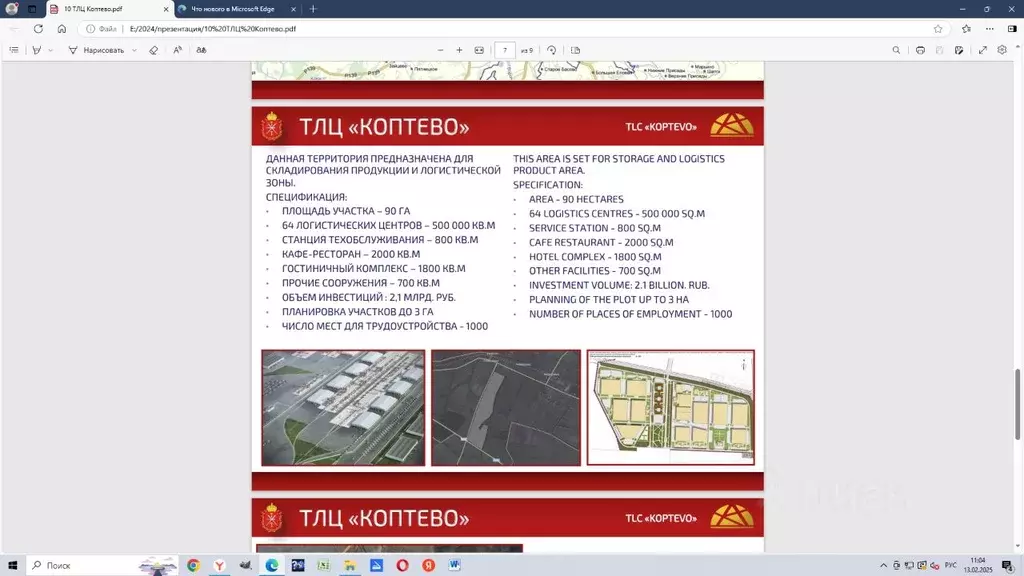Viewport: 1024px width, 576px height.
Task: Open the PDF table of contents sidebar
Action: (14, 50)
